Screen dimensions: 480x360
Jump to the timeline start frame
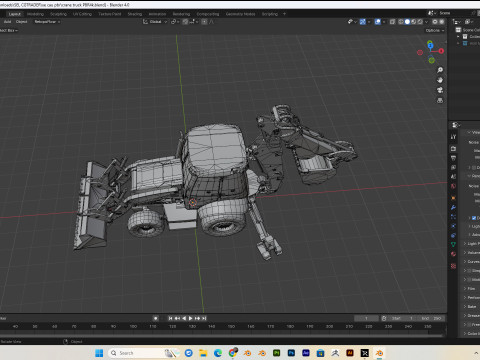coord(170,318)
